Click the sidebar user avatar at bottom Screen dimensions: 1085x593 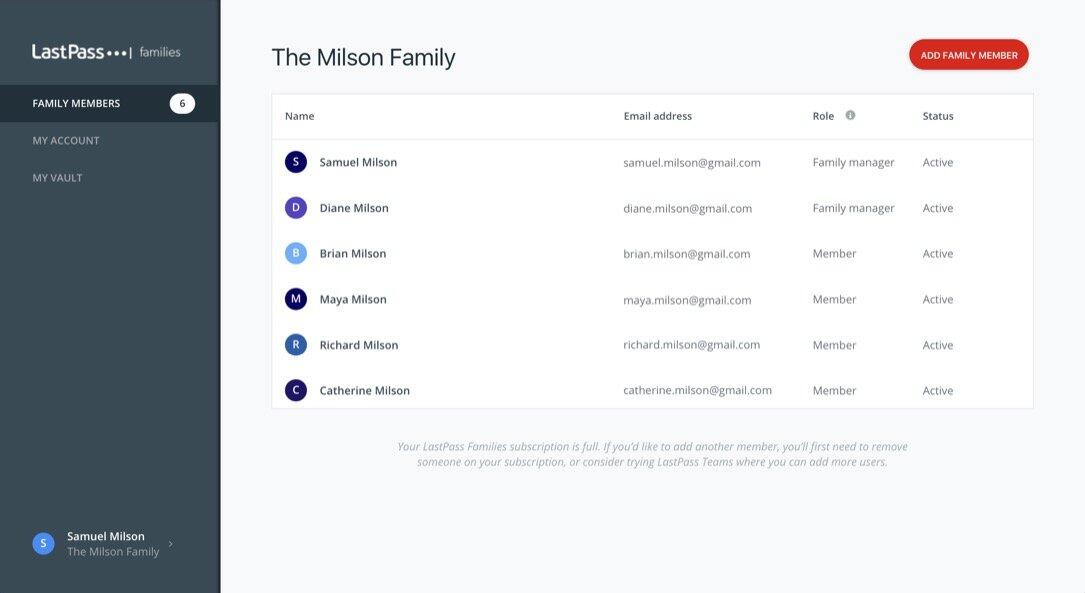pos(43,543)
